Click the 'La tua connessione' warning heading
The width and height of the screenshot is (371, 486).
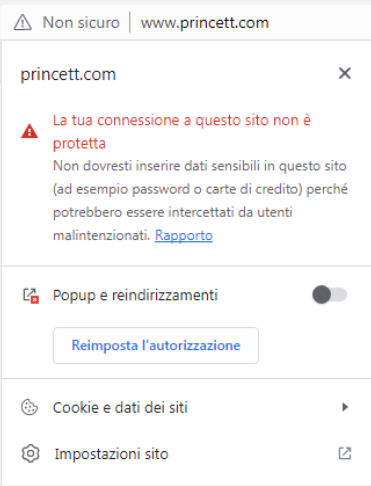182,132
